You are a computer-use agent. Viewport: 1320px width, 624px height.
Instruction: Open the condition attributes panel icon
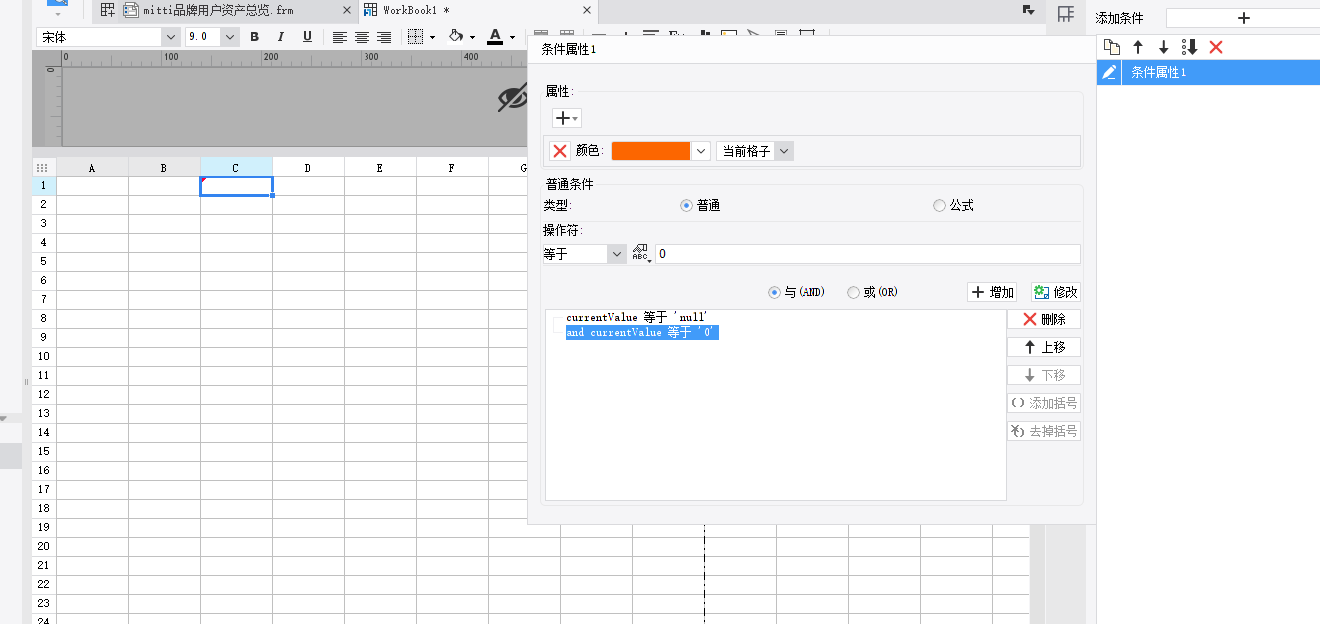pos(1066,14)
